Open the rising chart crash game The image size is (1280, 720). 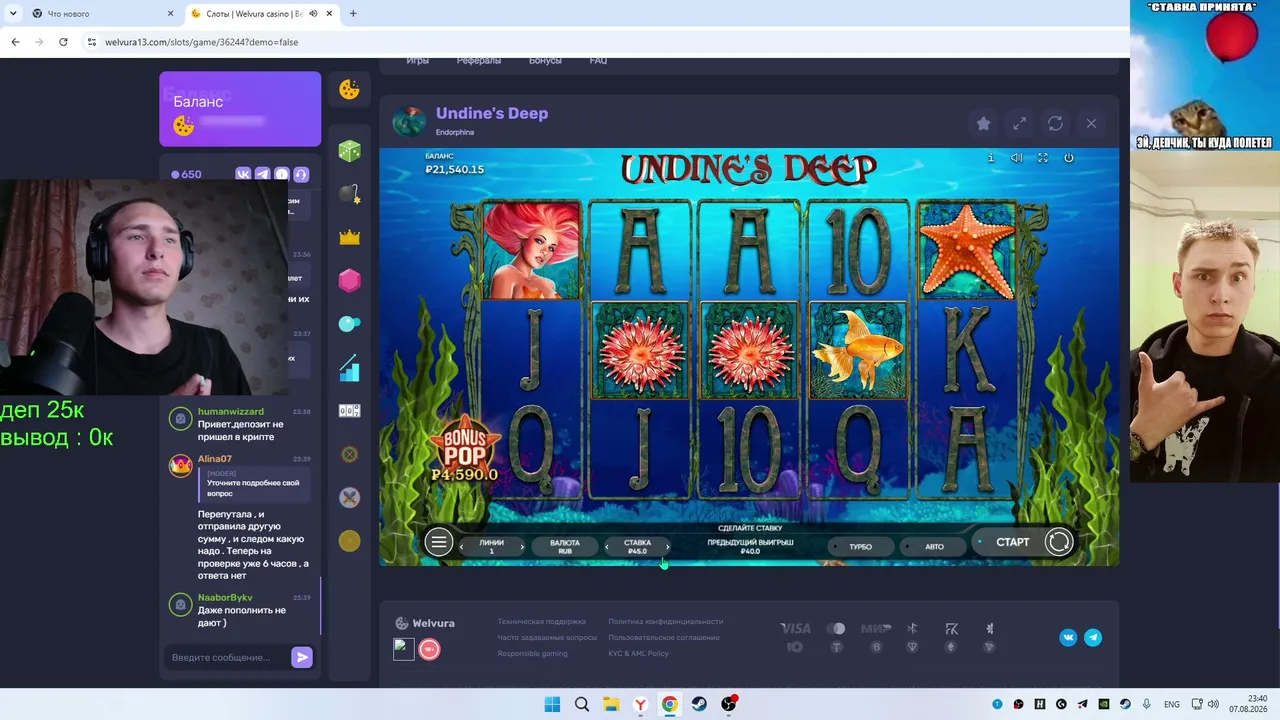[349, 368]
